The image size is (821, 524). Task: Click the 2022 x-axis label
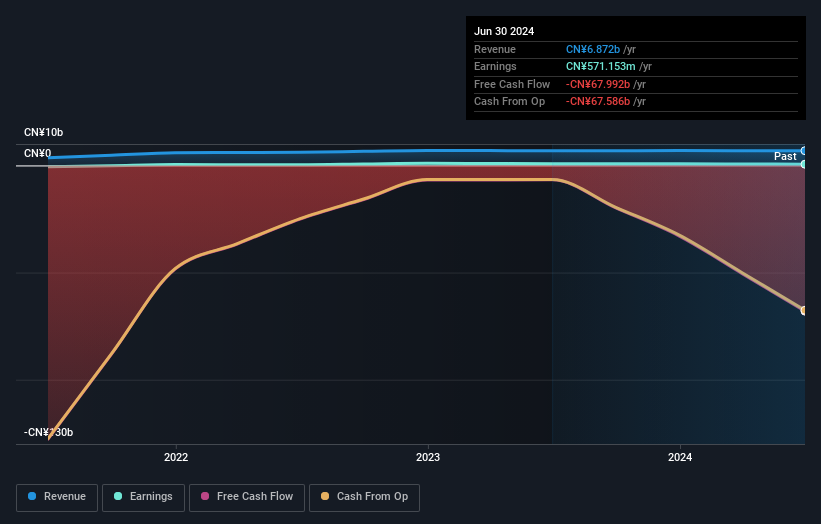coord(176,457)
